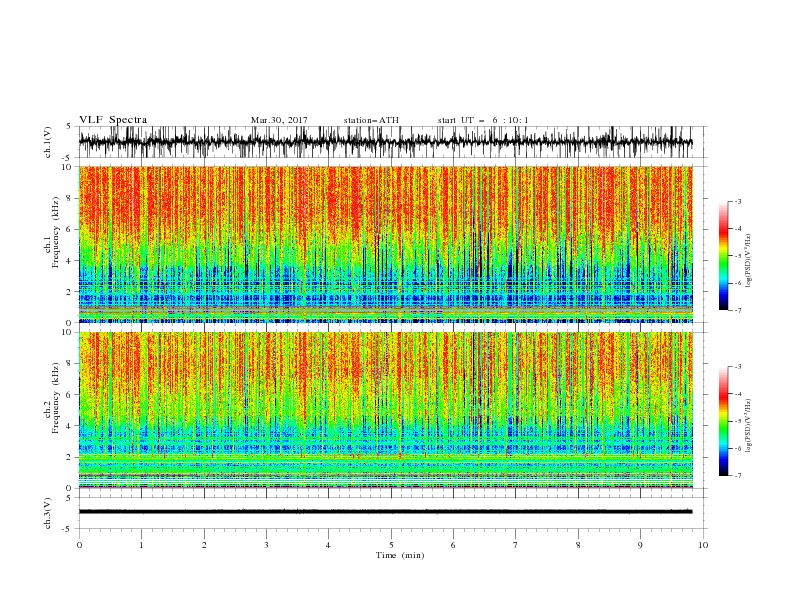This screenshot has width=792, height=612.
Task: Click the ch.1 spectrogram color scale bar
Action: click(x=723, y=256)
